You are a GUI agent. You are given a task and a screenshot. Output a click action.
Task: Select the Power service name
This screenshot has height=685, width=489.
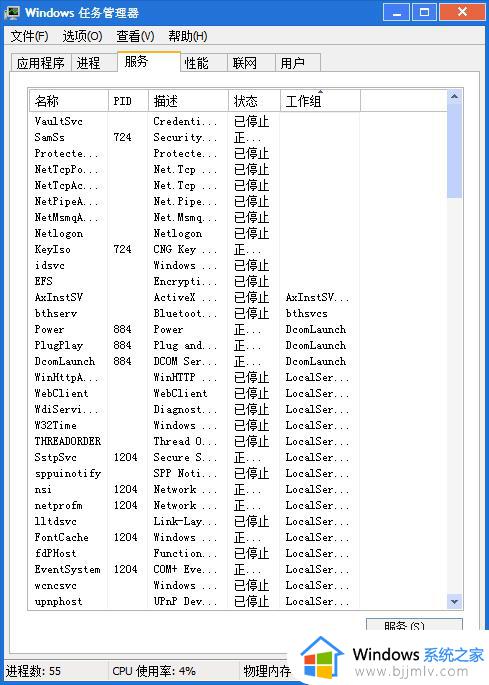(x=49, y=329)
